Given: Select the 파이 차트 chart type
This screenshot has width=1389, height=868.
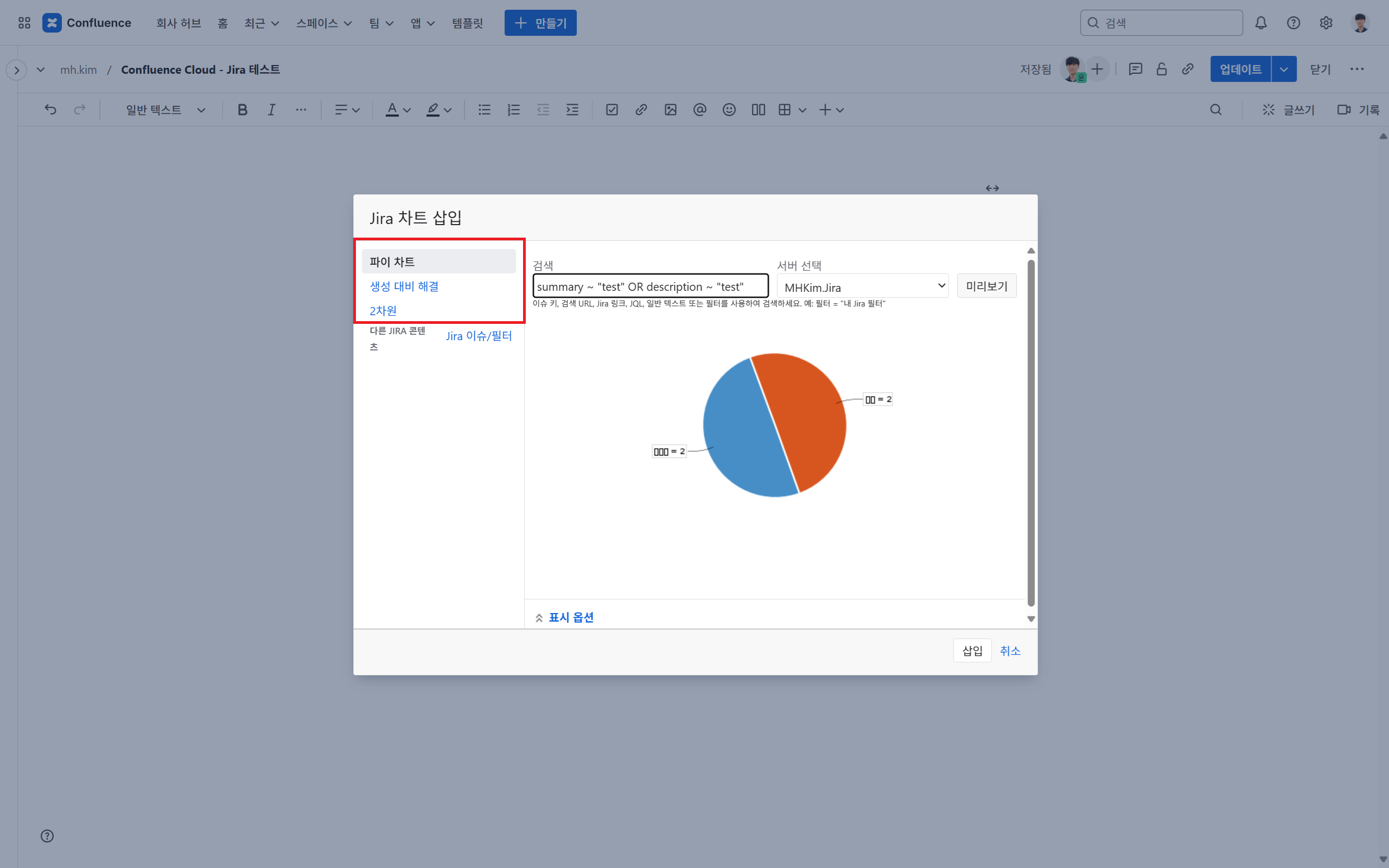Looking at the screenshot, I should click(x=438, y=261).
